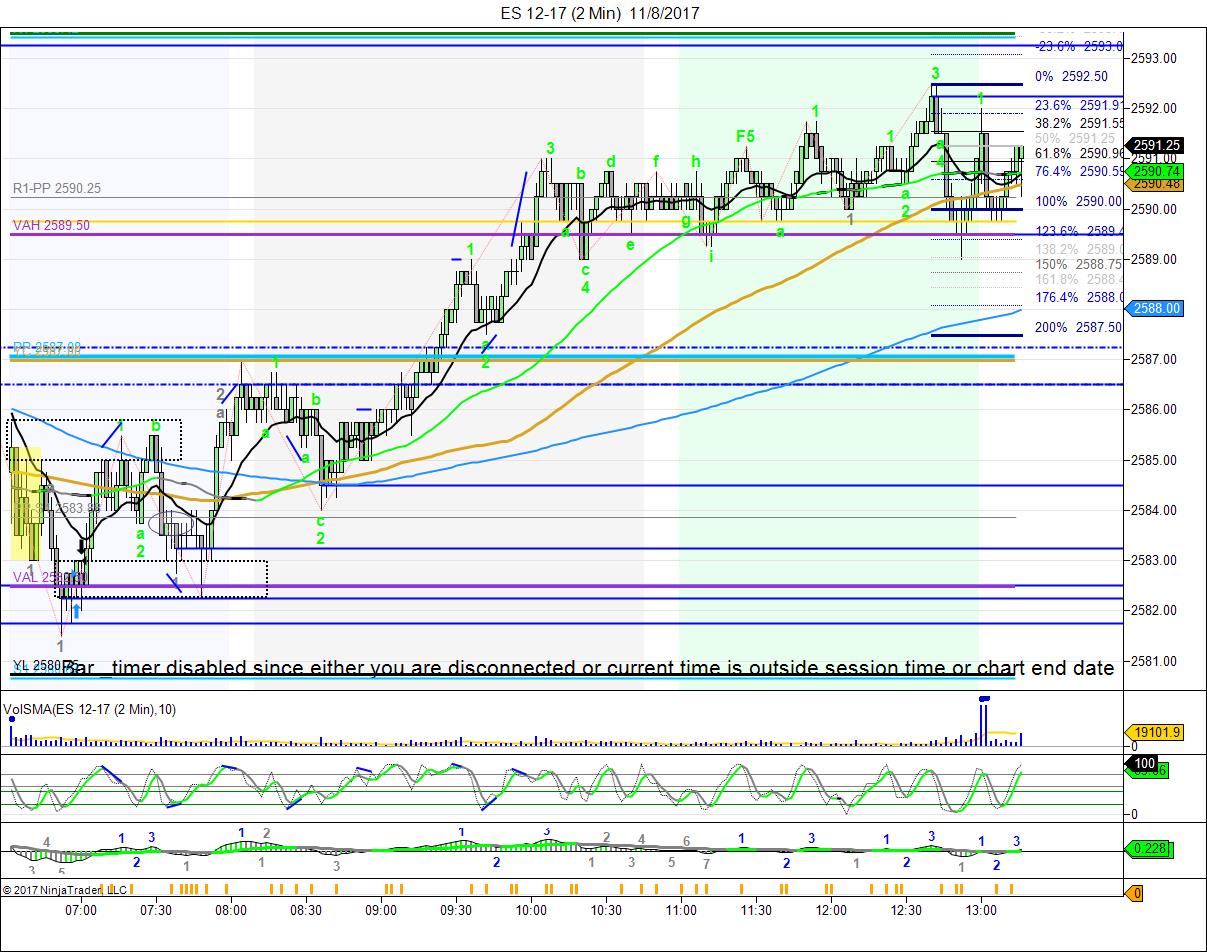
Task: Select the 13:00 time axis label
Action: [981, 909]
